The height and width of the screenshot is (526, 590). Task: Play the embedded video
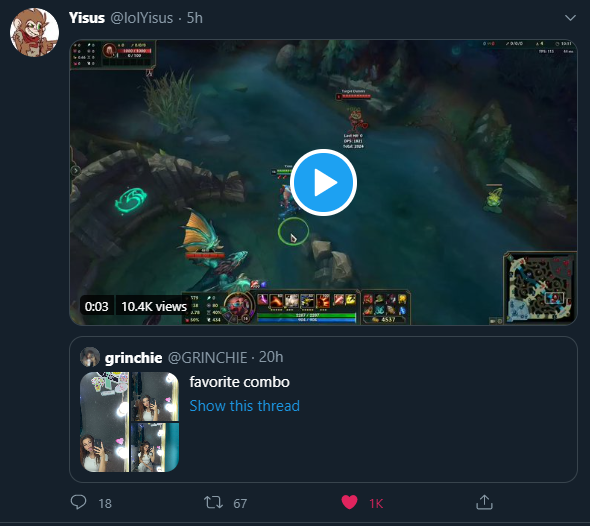[x=323, y=182]
